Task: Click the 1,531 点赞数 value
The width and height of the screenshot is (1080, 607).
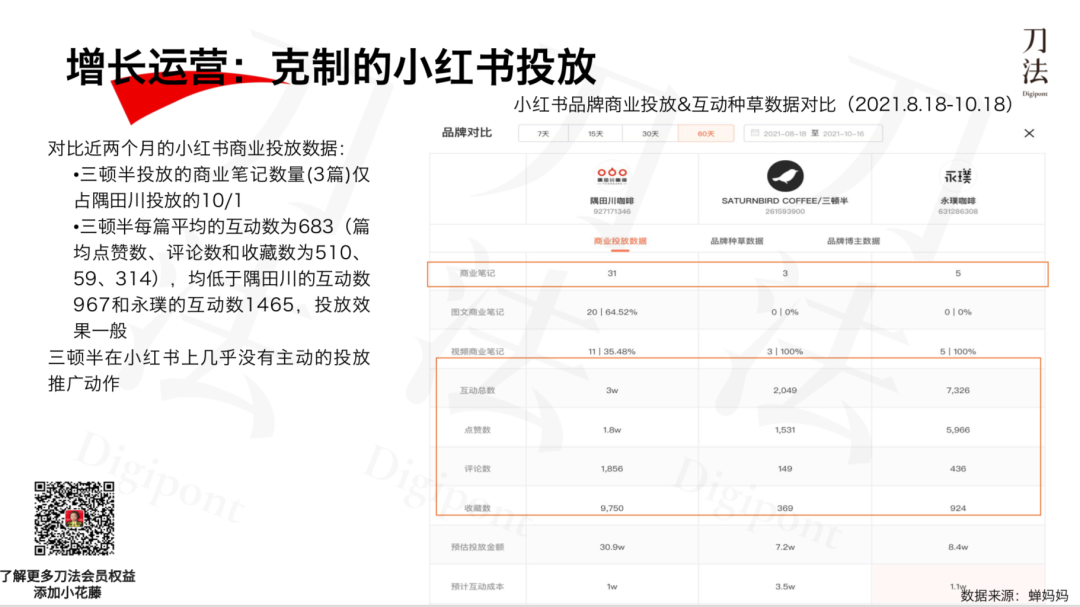Action: [785, 430]
